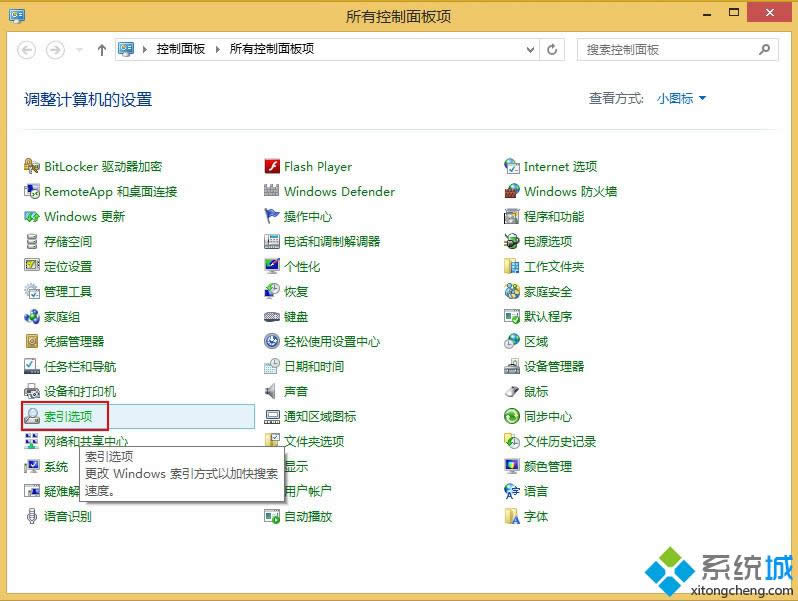Click the 所有控制面板项 breadcrumb segment
Image resolution: width=798 pixels, height=601 pixels.
[x=272, y=49]
